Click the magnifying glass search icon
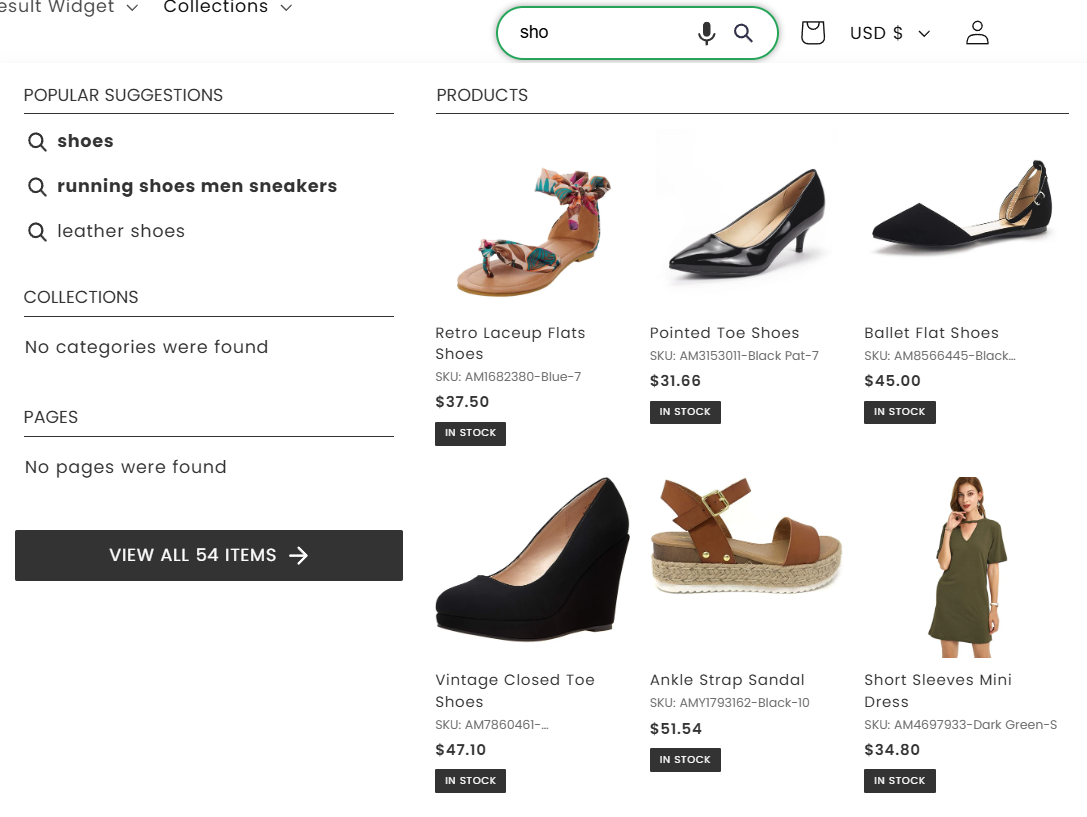This screenshot has width=1087, height=817. pyautogui.click(x=743, y=32)
